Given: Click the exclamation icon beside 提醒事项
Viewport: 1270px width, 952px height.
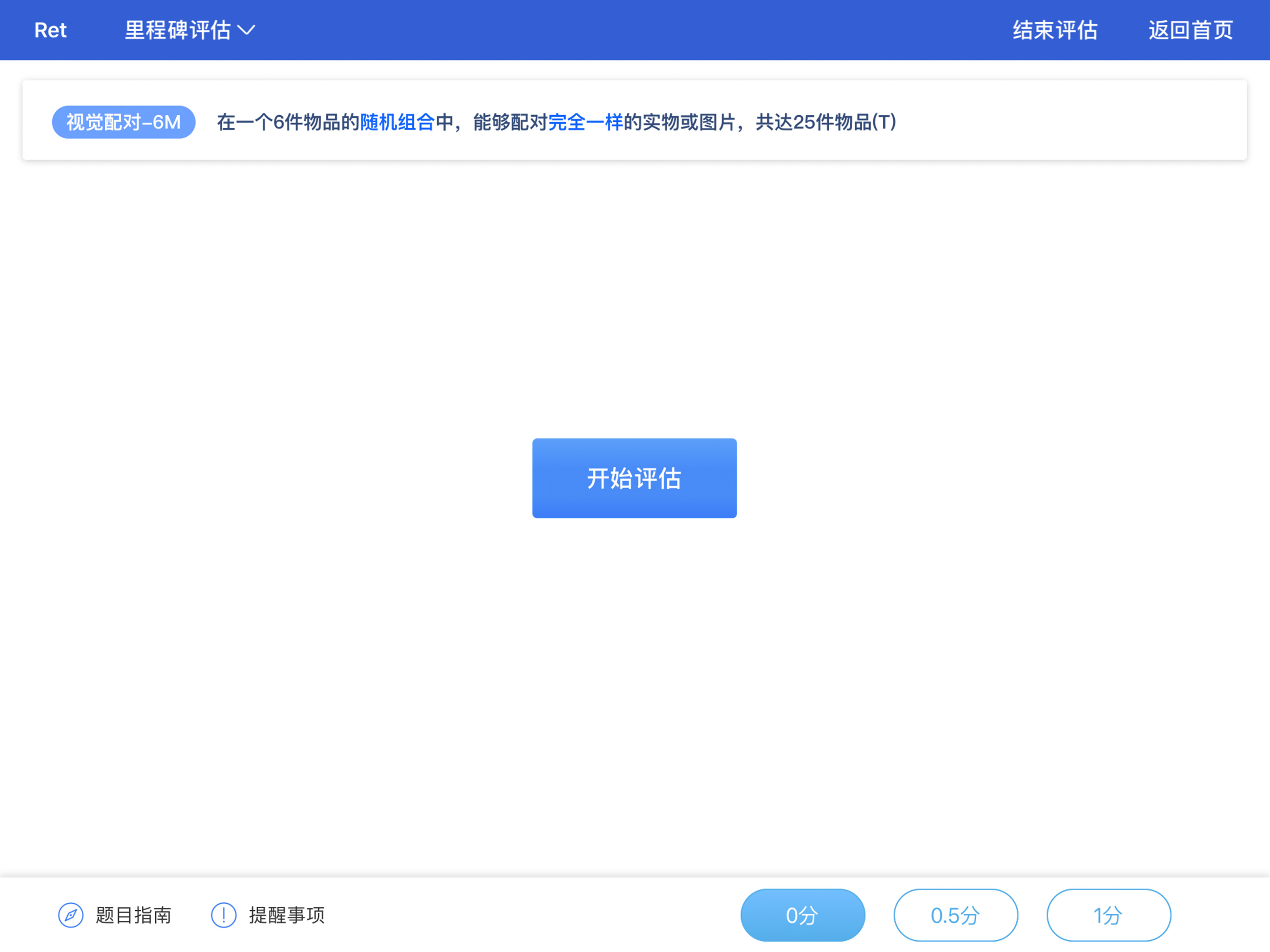Looking at the screenshot, I should click(x=224, y=915).
